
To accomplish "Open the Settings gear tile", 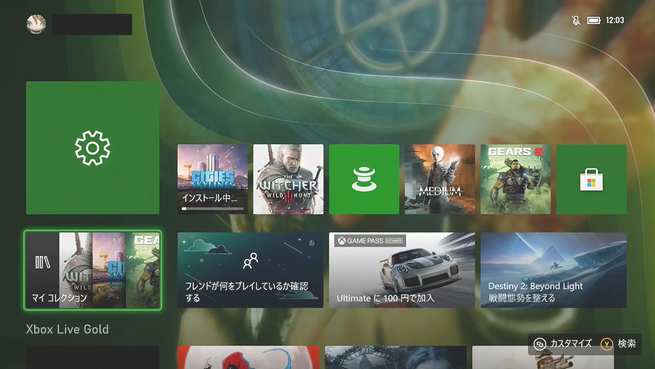I will 92,148.
